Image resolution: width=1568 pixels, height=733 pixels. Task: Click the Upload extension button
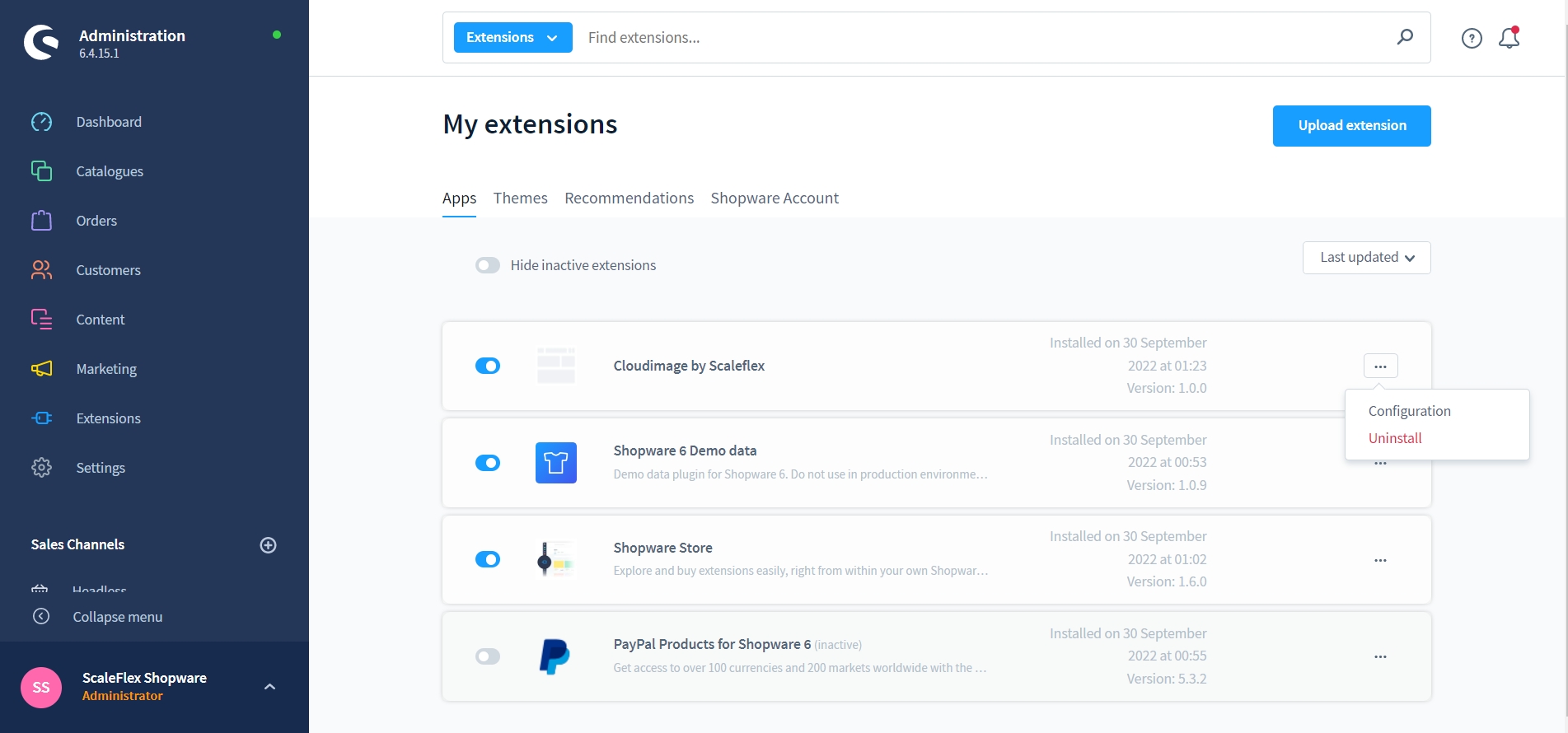(x=1351, y=126)
